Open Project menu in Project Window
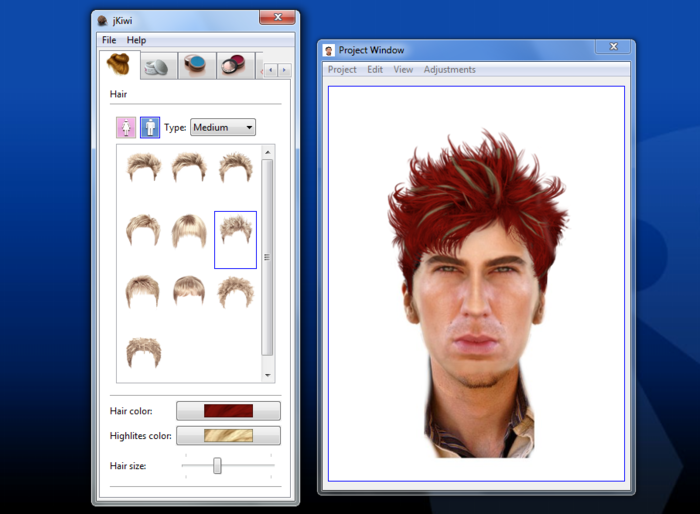The image size is (700, 514). (x=342, y=70)
